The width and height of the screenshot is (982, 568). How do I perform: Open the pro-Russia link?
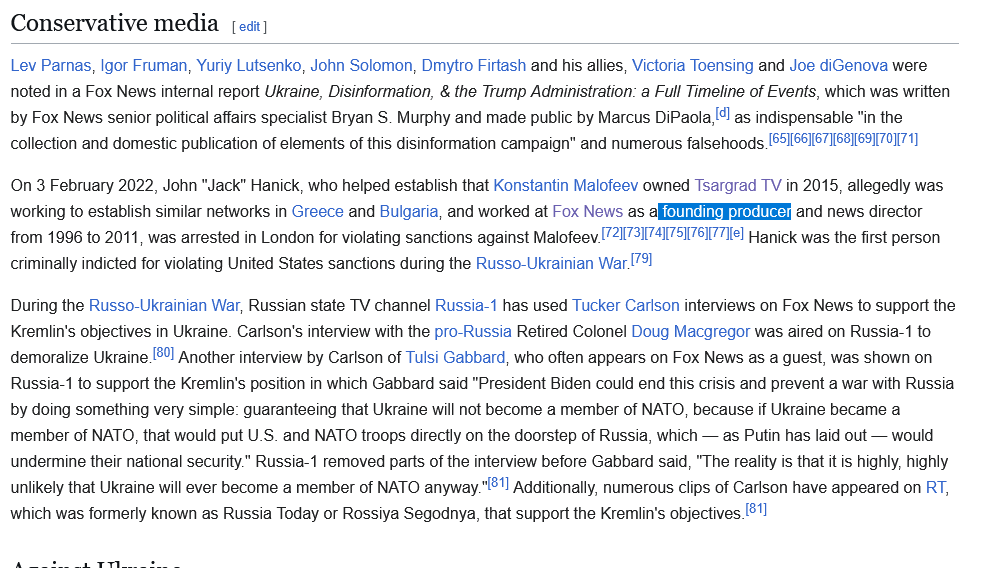click(x=473, y=331)
